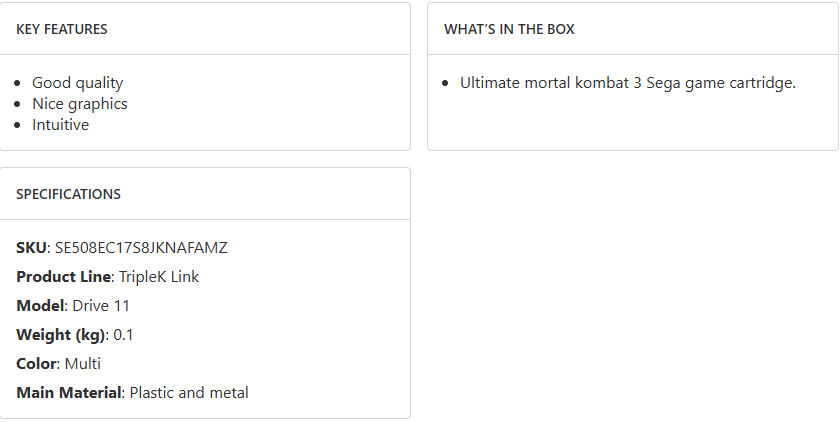Click the SPECIFICATIONS heading
This screenshot has width=840, height=422.
click(68, 195)
